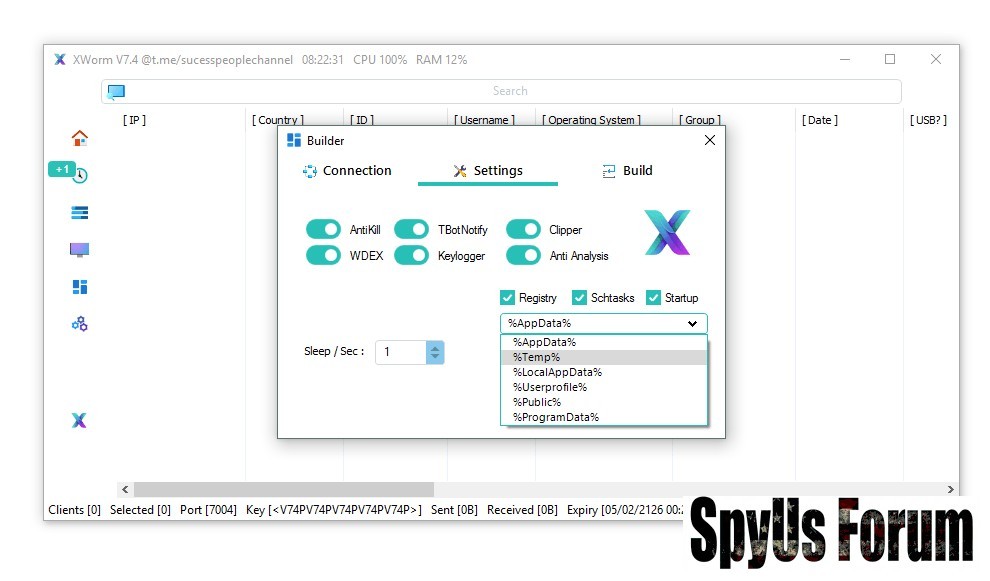Switch to the Build tab
The height and width of the screenshot is (581, 990).
coord(627,171)
